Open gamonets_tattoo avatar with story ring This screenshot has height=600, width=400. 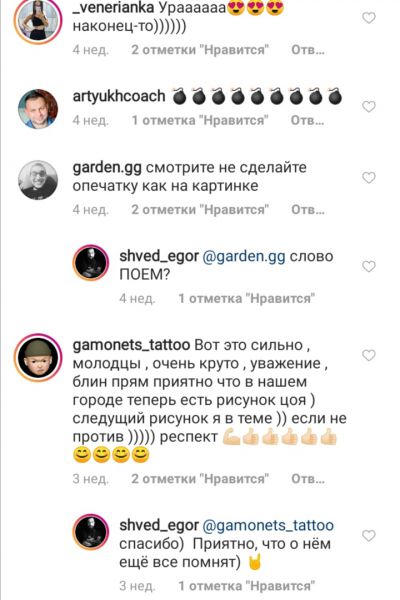pos(38,358)
